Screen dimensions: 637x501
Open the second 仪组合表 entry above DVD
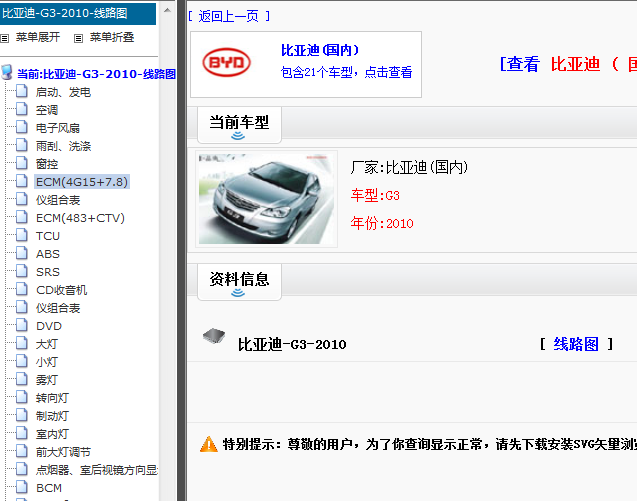pos(58,308)
